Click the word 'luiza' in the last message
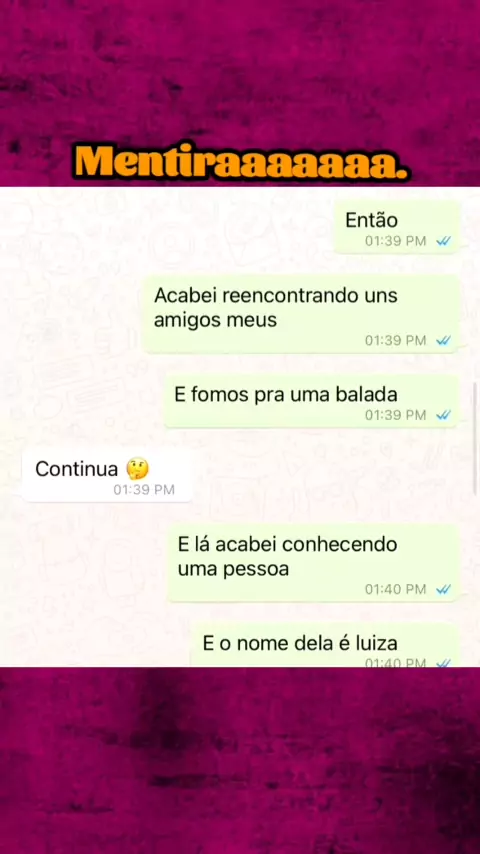Viewport: 480px width, 854px height. (x=378, y=643)
